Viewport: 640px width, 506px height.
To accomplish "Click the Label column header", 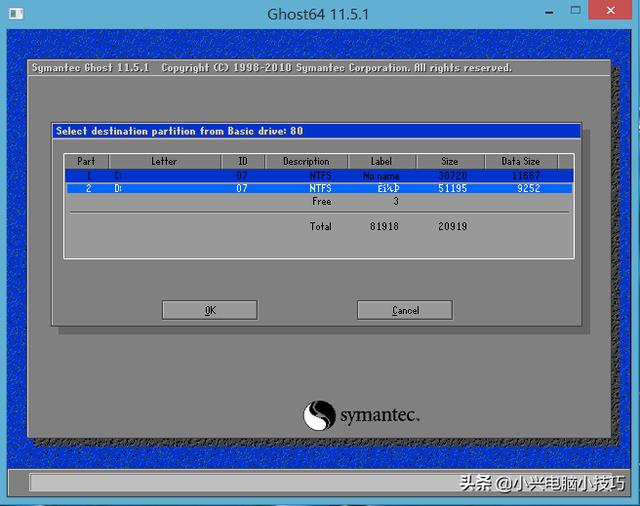I will tap(381, 161).
